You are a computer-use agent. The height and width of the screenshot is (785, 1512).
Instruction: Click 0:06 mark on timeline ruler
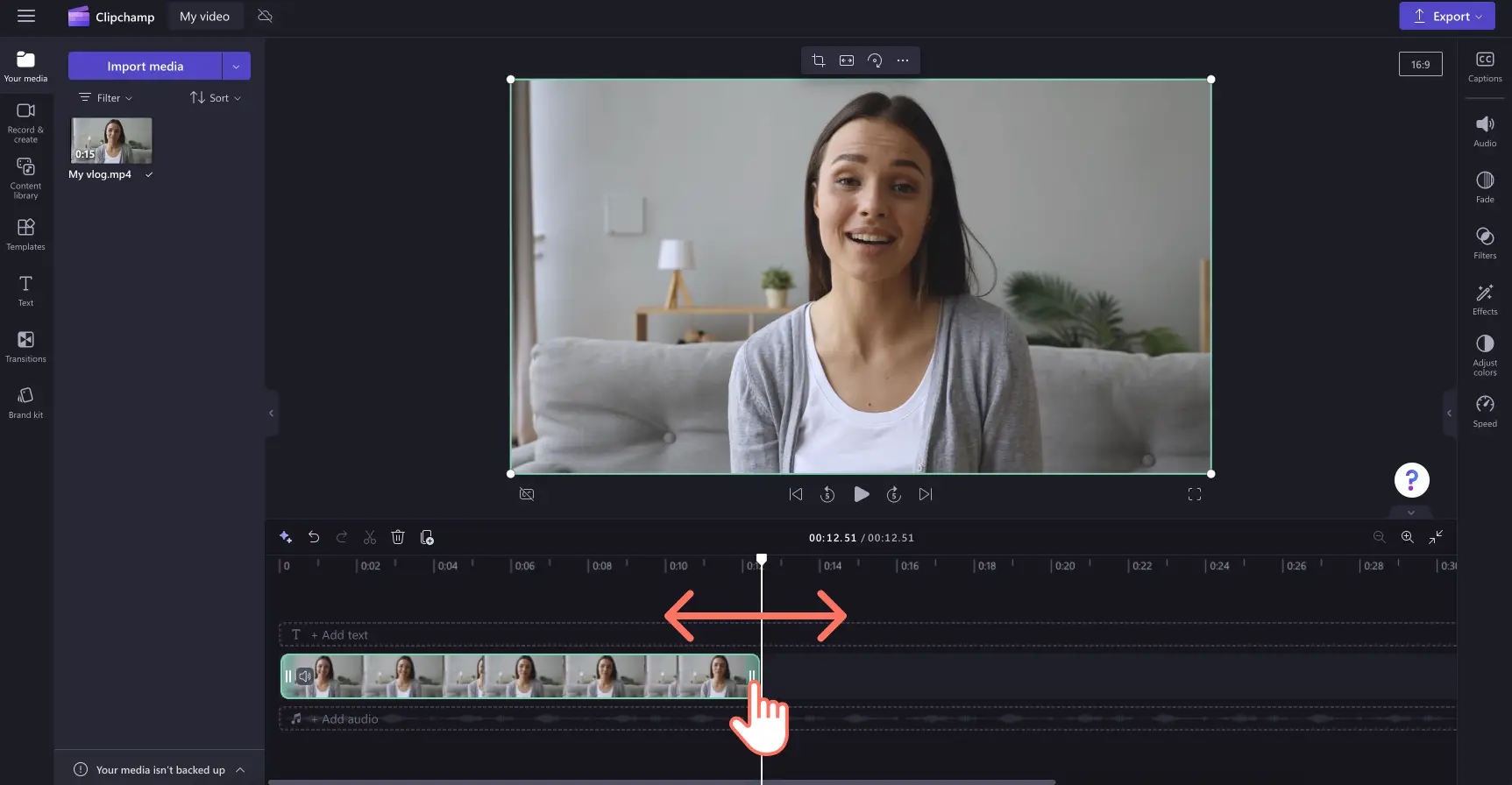click(524, 566)
